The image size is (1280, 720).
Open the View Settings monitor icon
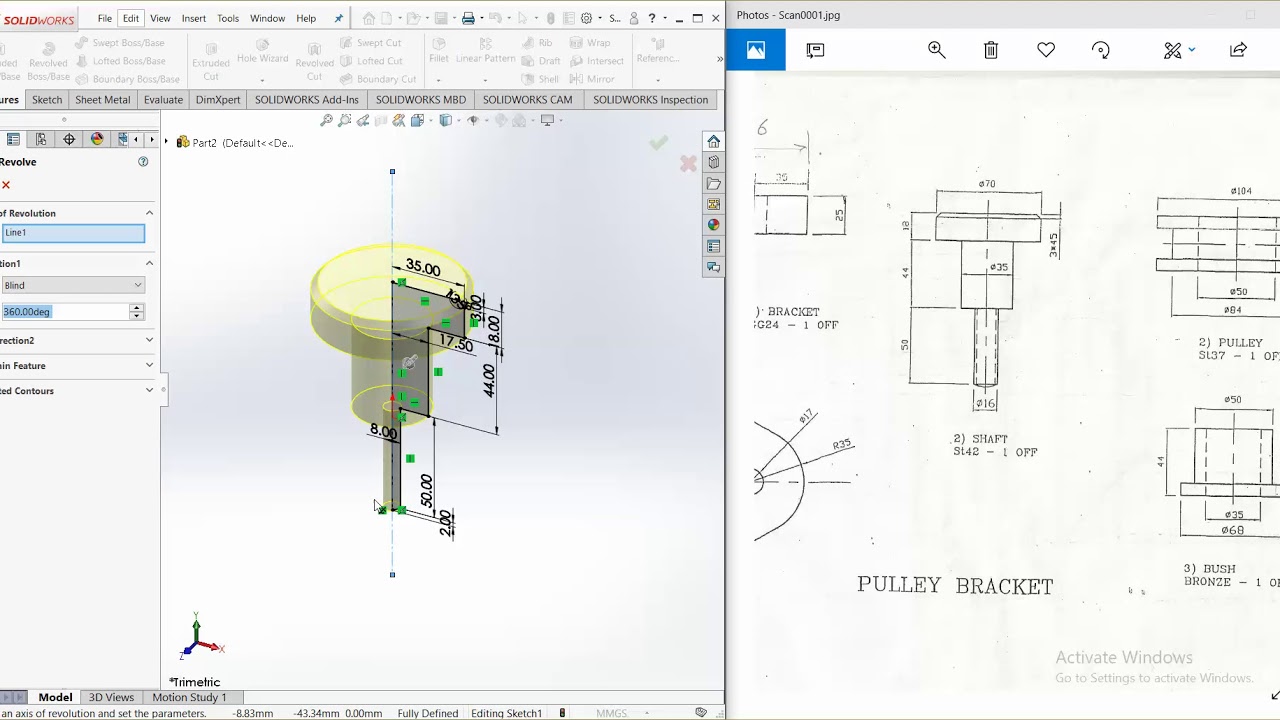click(x=547, y=120)
